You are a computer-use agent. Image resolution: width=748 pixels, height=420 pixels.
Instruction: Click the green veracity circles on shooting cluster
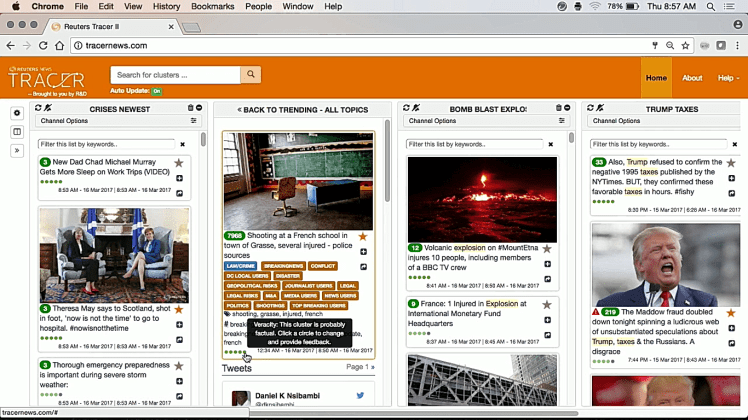234,352
